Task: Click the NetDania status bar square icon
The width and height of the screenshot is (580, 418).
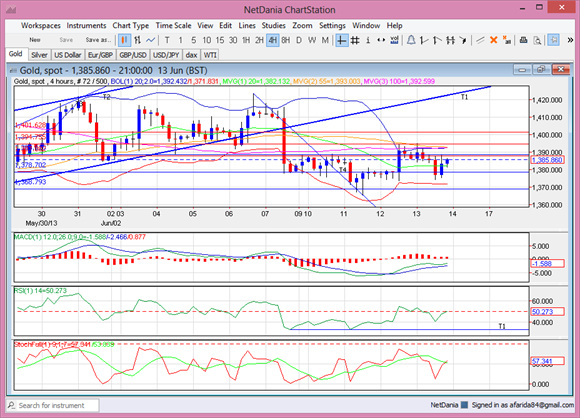Action: click(x=465, y=405)
